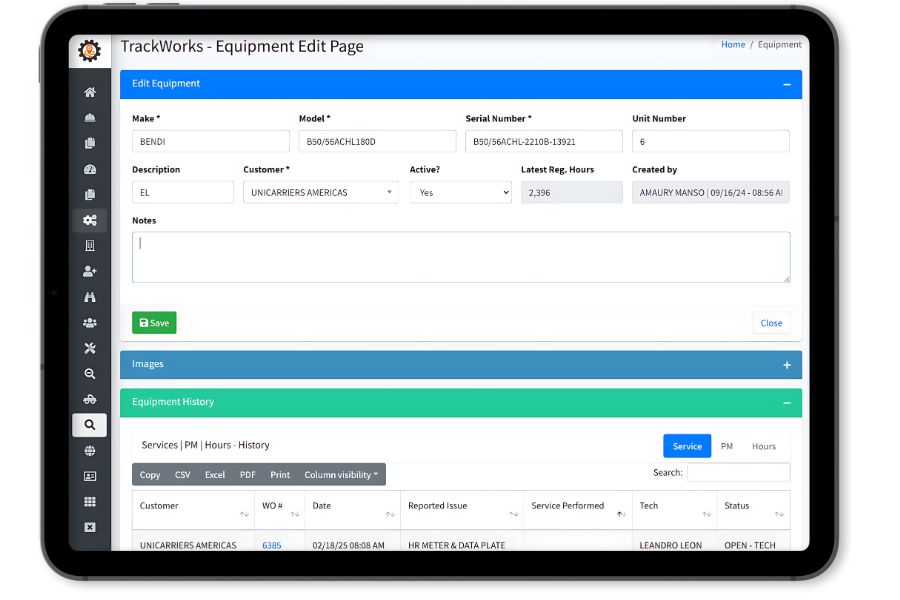Screen dimensions: 900x600
Task: Click the Latest Reg. Hours field
Action: point(572,192)
